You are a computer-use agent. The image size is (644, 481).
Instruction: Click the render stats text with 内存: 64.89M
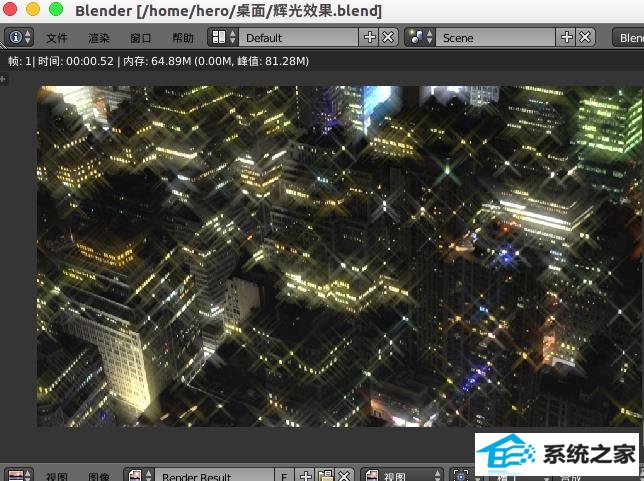pos(158,61)
